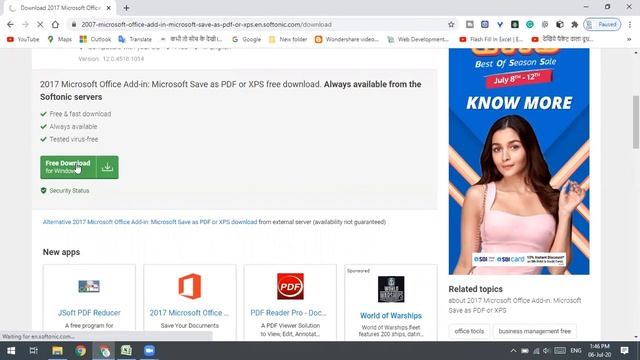The image size is (640, 360).
Task: Open File Explorer from the taskbar
Action: [57, 351]
